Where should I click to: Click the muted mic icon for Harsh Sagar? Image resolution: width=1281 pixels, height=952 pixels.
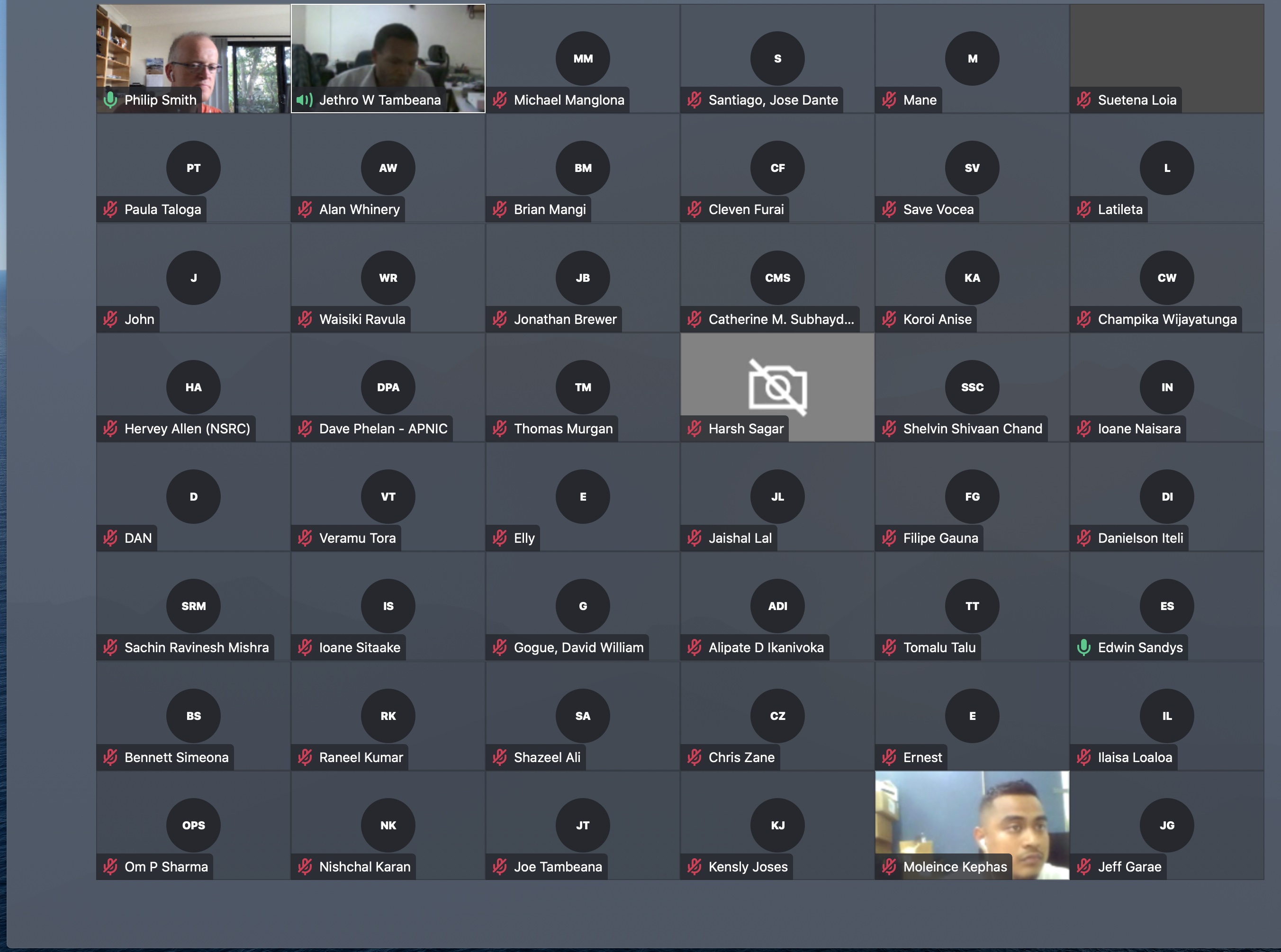pos(695,428)
